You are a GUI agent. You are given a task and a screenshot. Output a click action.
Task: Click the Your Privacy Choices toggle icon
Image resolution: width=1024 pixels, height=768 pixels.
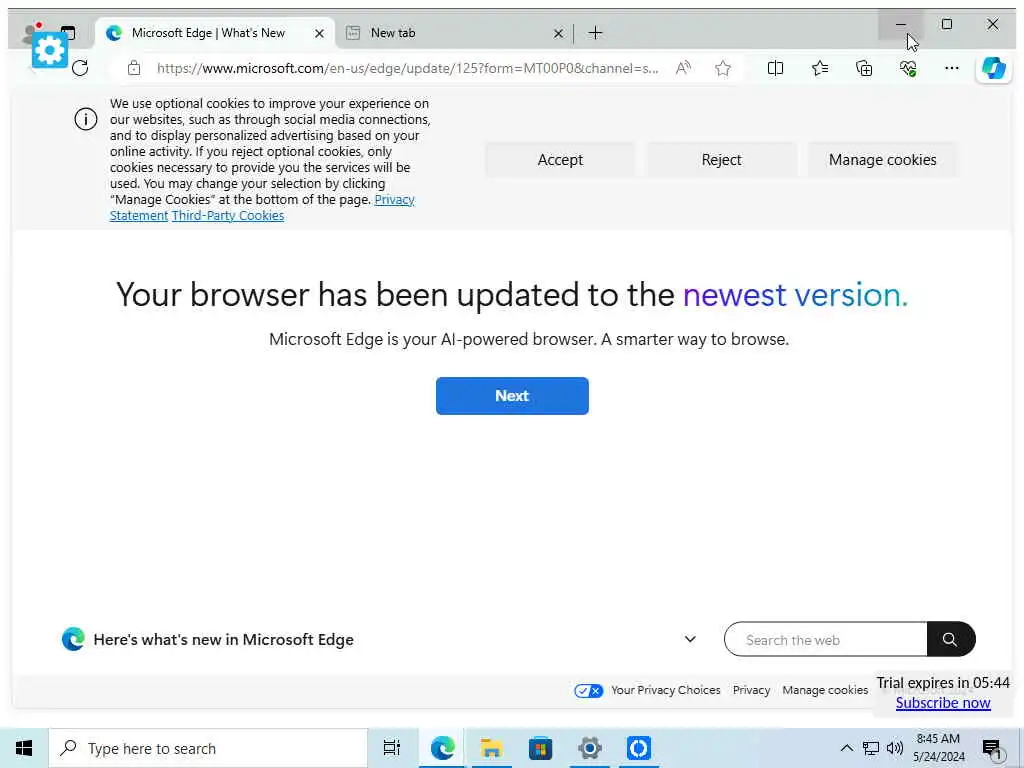(588, 690)
